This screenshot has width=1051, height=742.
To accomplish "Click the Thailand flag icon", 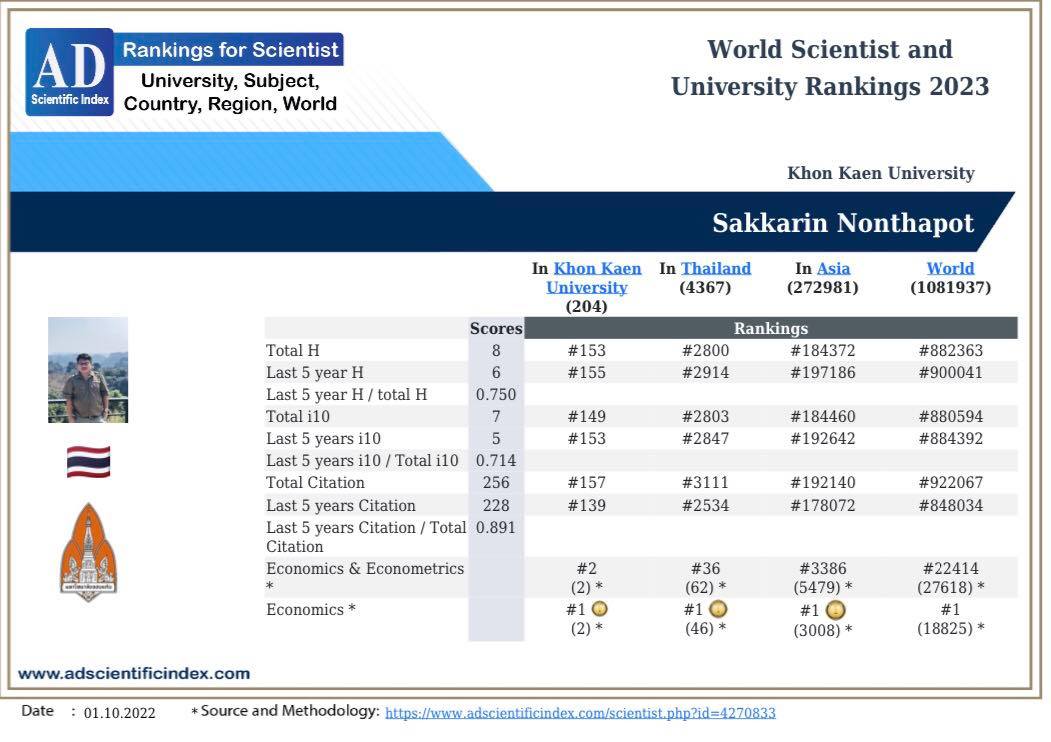I will (88, 462).
